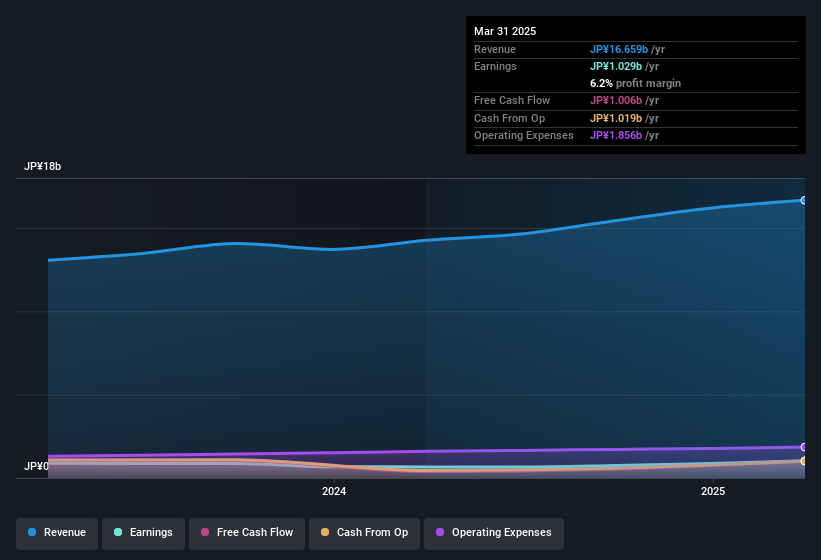
Task: Click the Mar 31 2025 tooltip date
Action: [505, 31]
